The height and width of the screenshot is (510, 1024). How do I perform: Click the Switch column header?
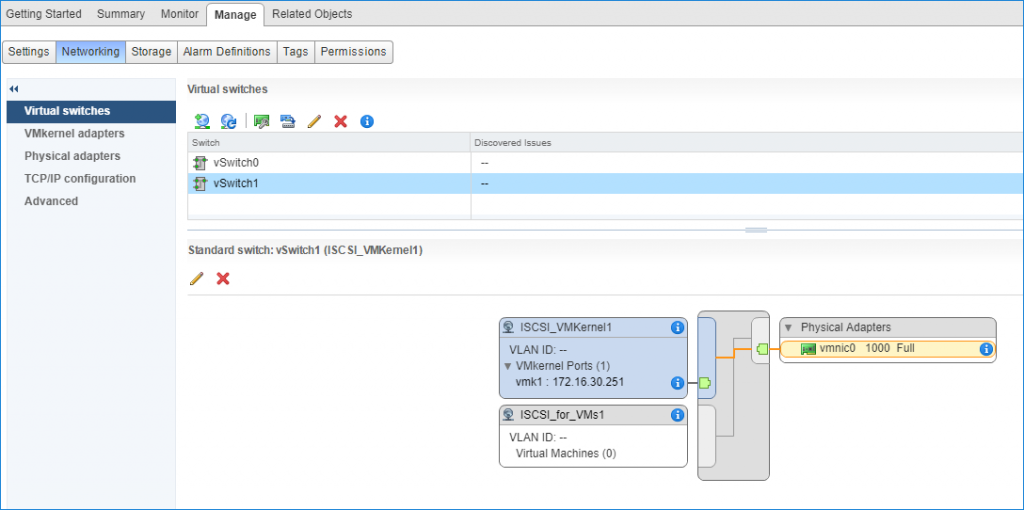pos(329,142)
